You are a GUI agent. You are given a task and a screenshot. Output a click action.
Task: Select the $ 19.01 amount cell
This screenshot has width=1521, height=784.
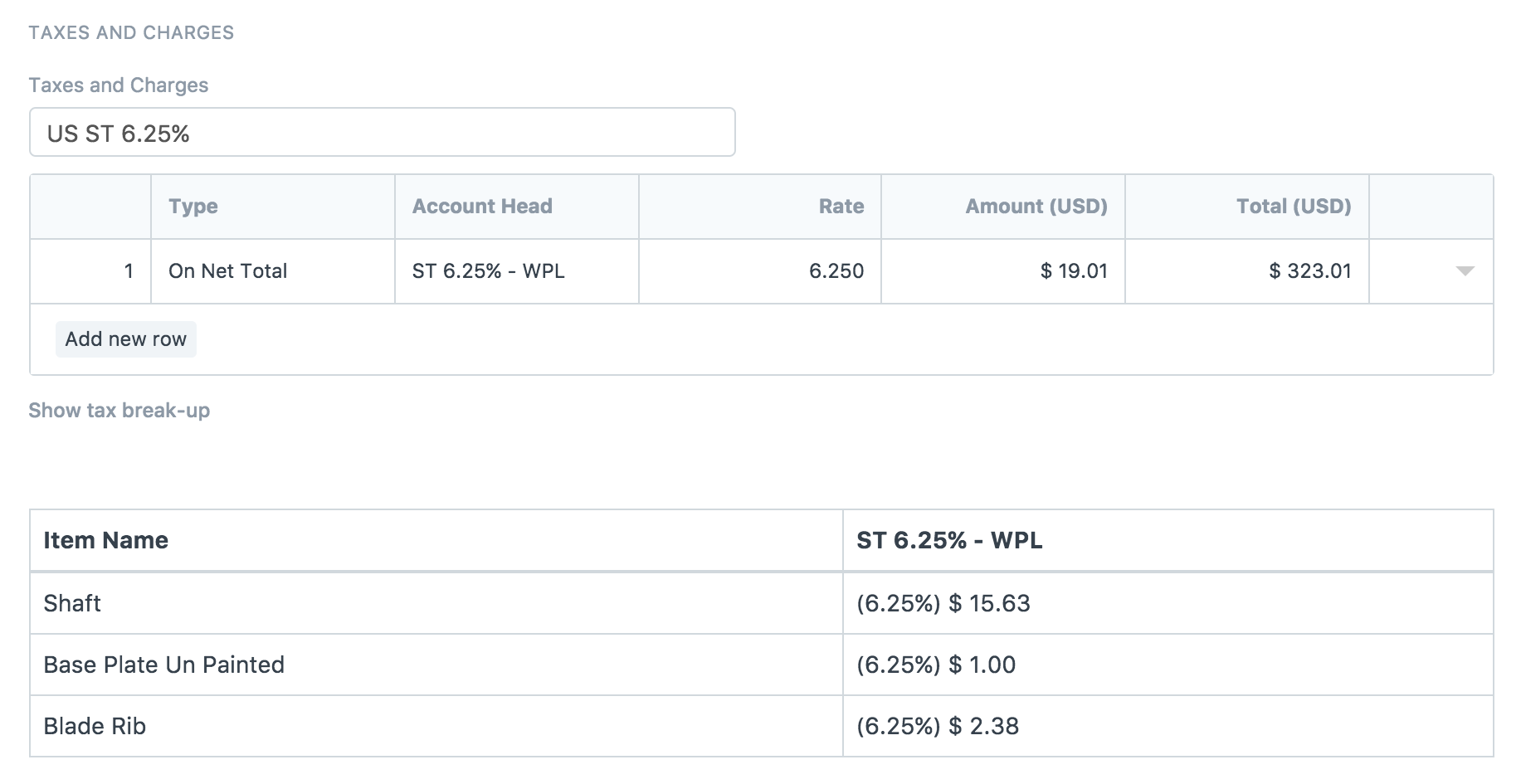click(x=1002, y=271)
